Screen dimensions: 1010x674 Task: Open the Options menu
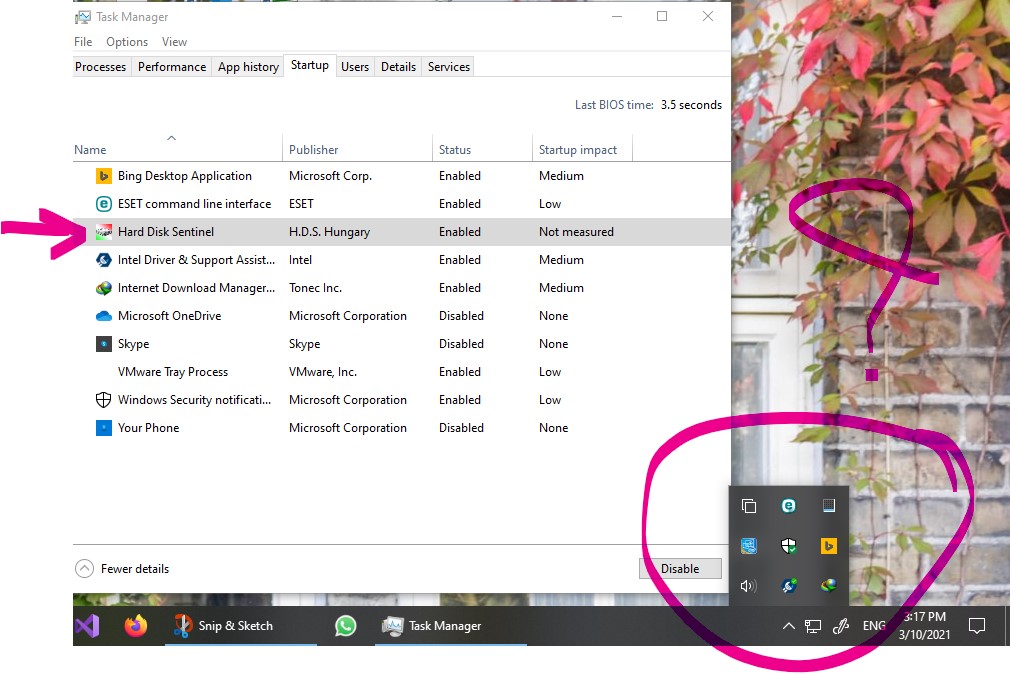127,42
